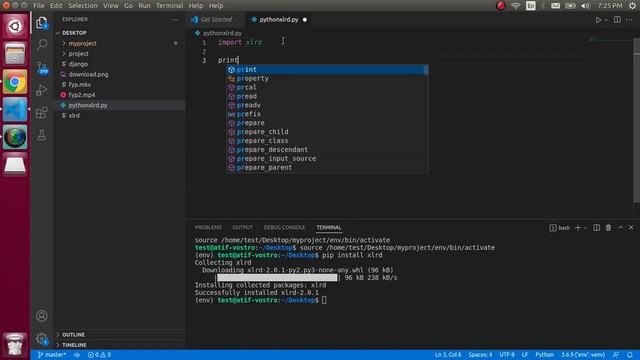Open the Files app in Ubuntu dock
640x360 pixels.
click(15, 54)
